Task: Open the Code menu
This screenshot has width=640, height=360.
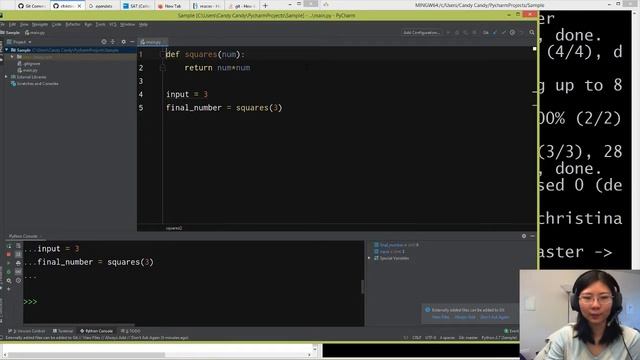Action: (57, 24)
